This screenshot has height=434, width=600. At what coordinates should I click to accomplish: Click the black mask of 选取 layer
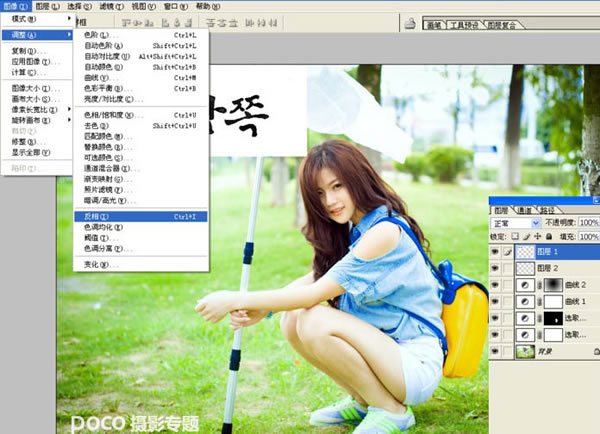point(553,318)
